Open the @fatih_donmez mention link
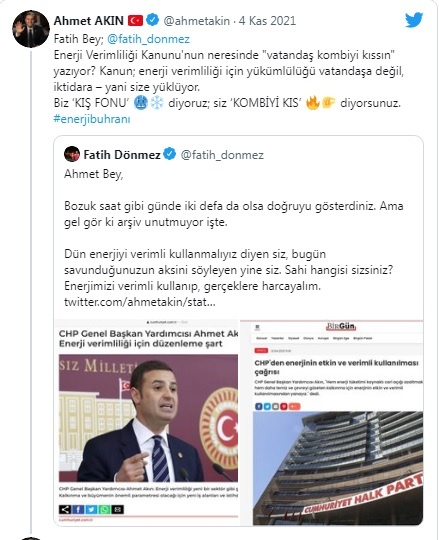The height and width of the screenshot is (540, 439). (148, 39)
